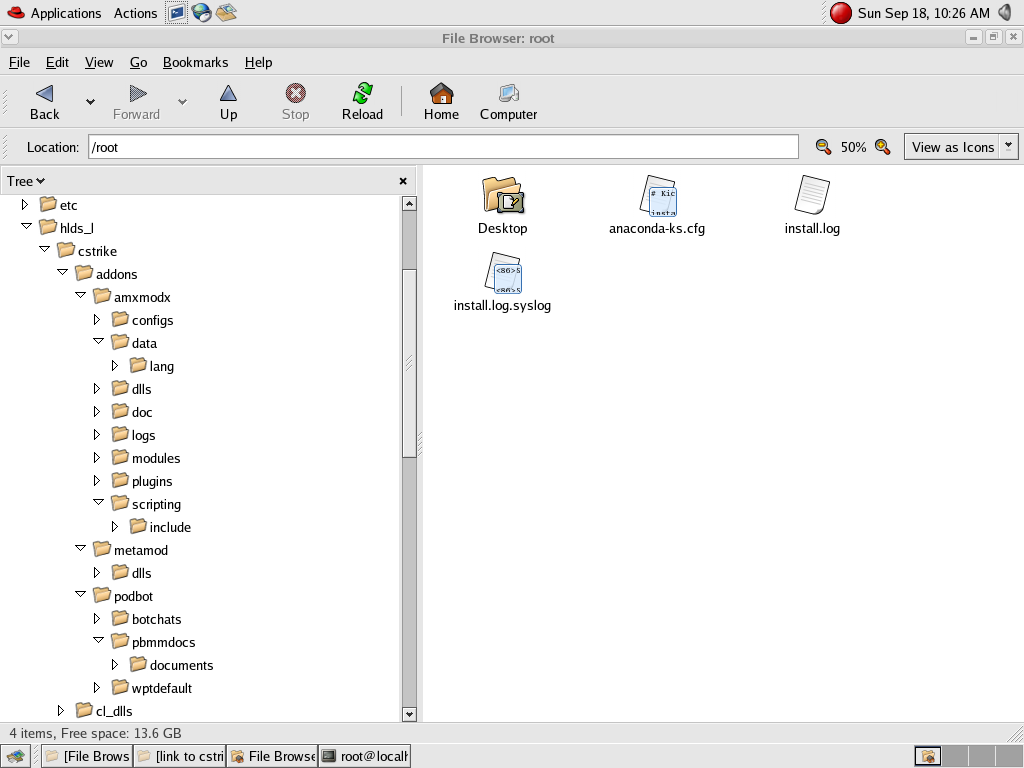Screen dimensions: 1024x768
Task: Select the doc folder in tree
Action: pos(133,412)
